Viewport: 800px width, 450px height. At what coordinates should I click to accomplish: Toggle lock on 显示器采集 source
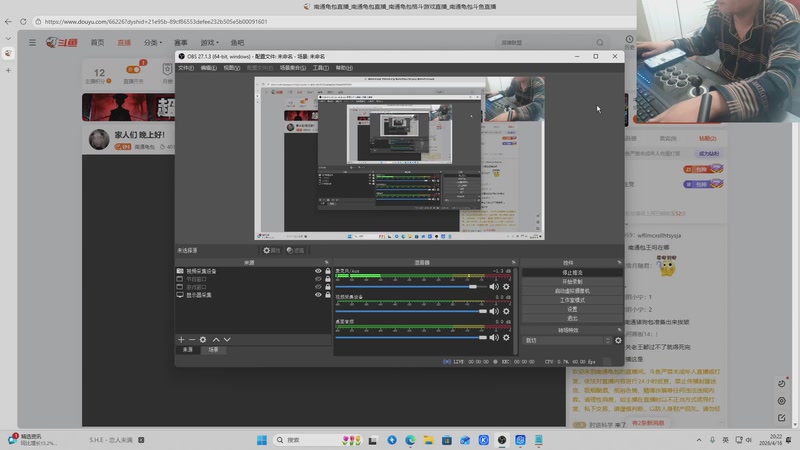click(x=328, y=295)
